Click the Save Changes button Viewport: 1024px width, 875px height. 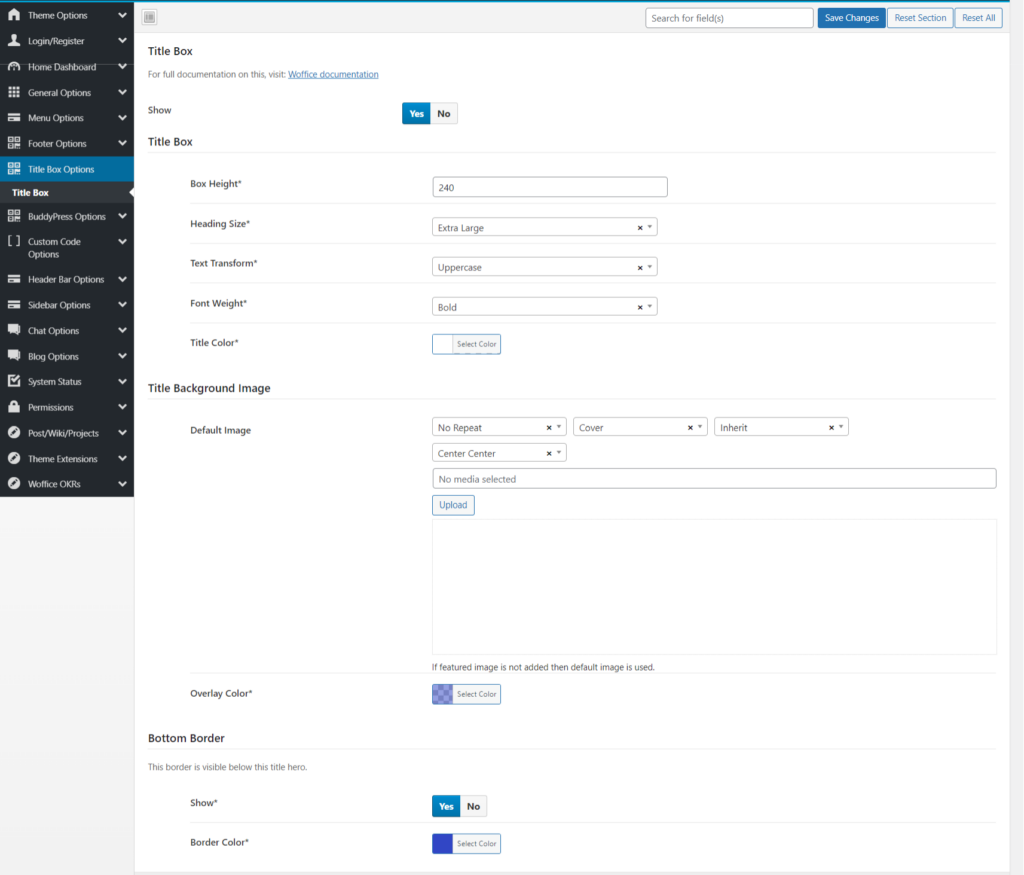click(851, 18)
